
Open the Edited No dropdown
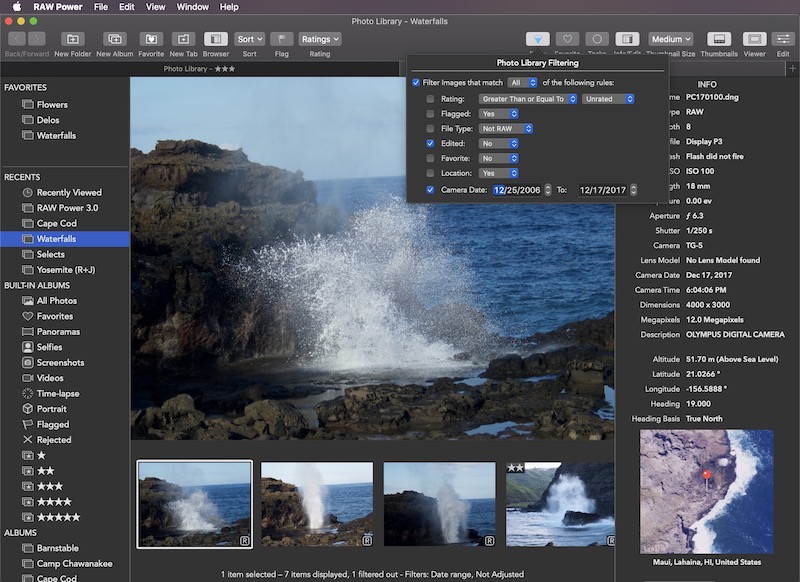coord(498,143)
